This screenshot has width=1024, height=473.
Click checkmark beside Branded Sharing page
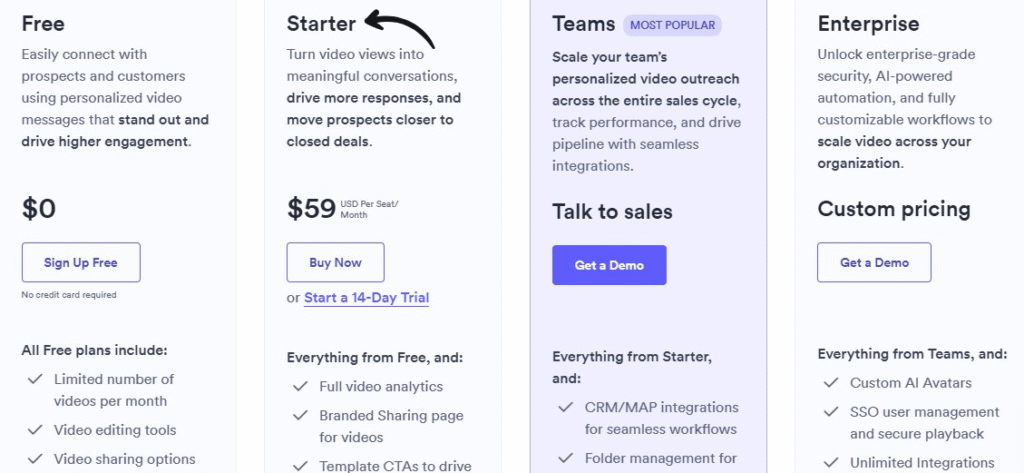tap(300, 415)
